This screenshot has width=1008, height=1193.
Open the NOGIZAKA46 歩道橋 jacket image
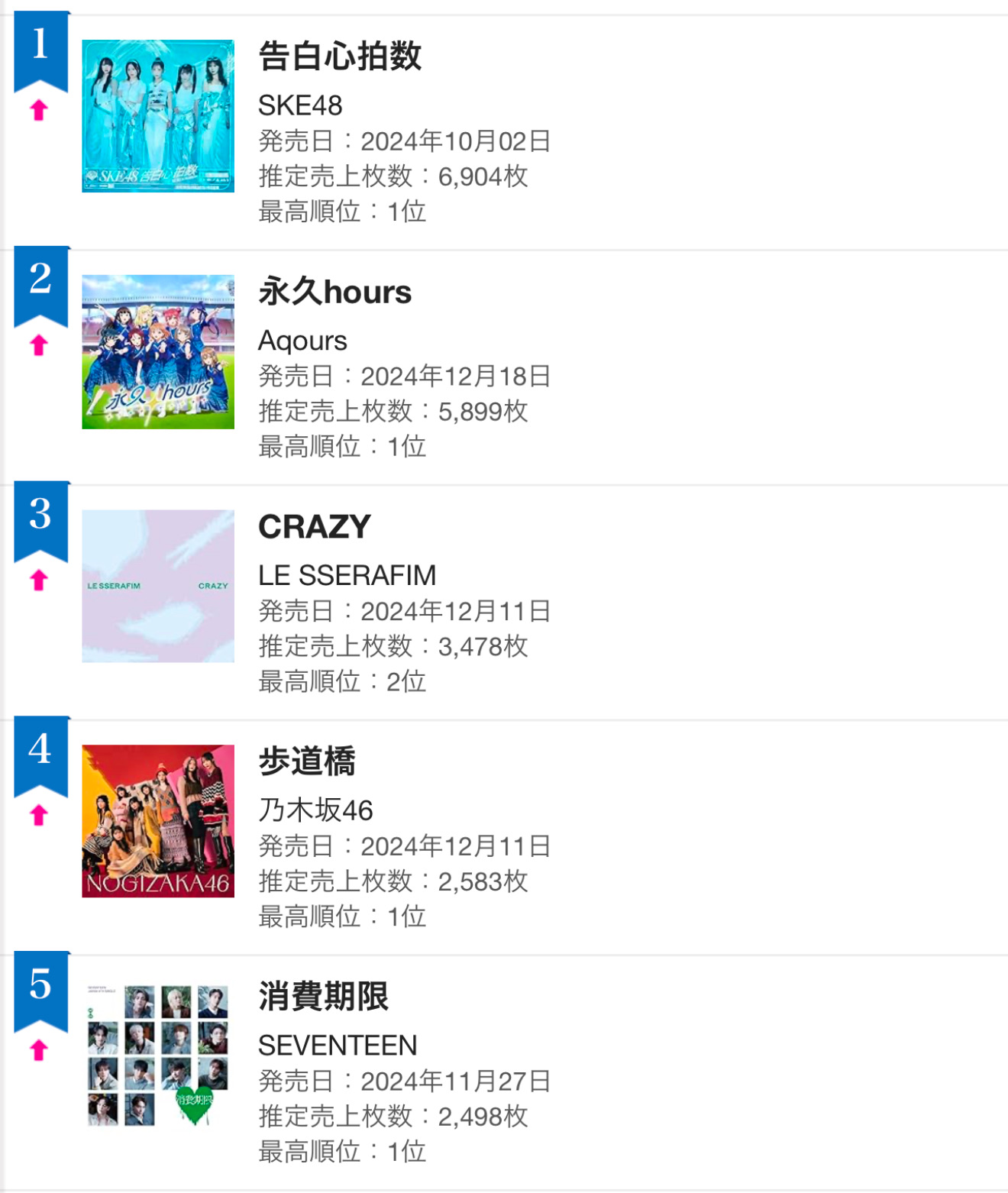tap(158, 821)
